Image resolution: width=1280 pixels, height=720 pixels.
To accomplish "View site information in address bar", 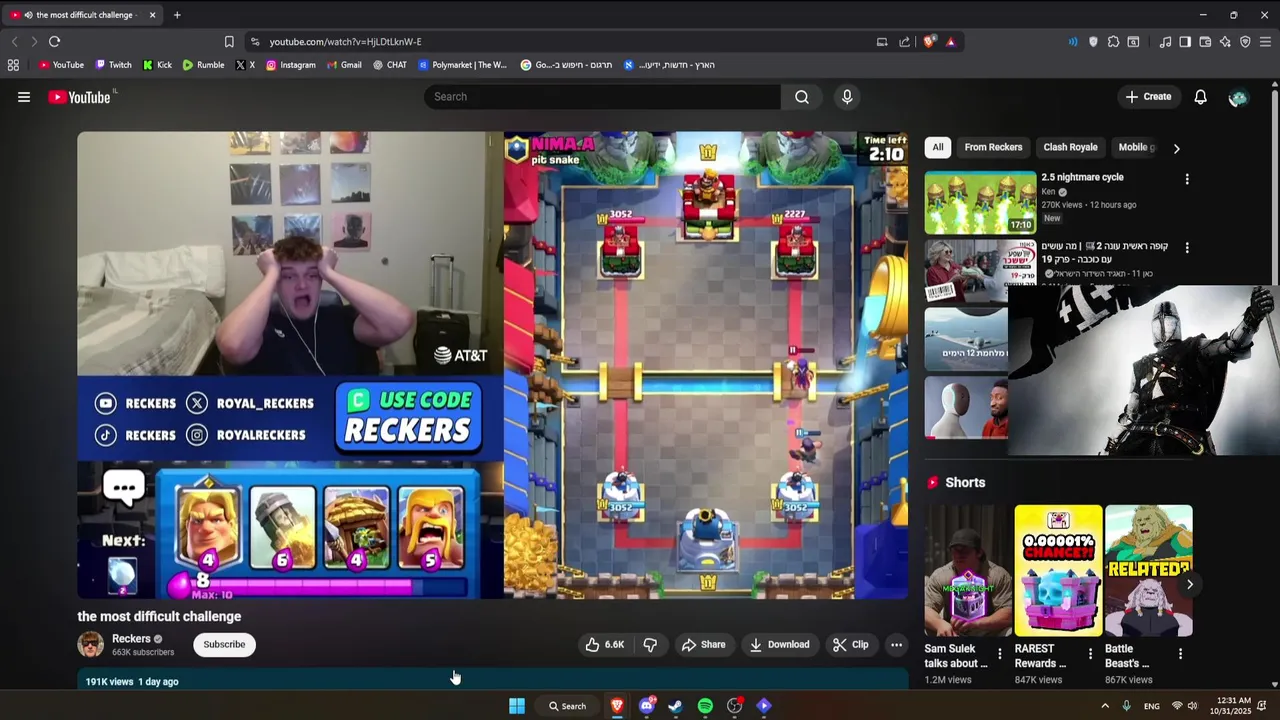I will click(255, 42).
